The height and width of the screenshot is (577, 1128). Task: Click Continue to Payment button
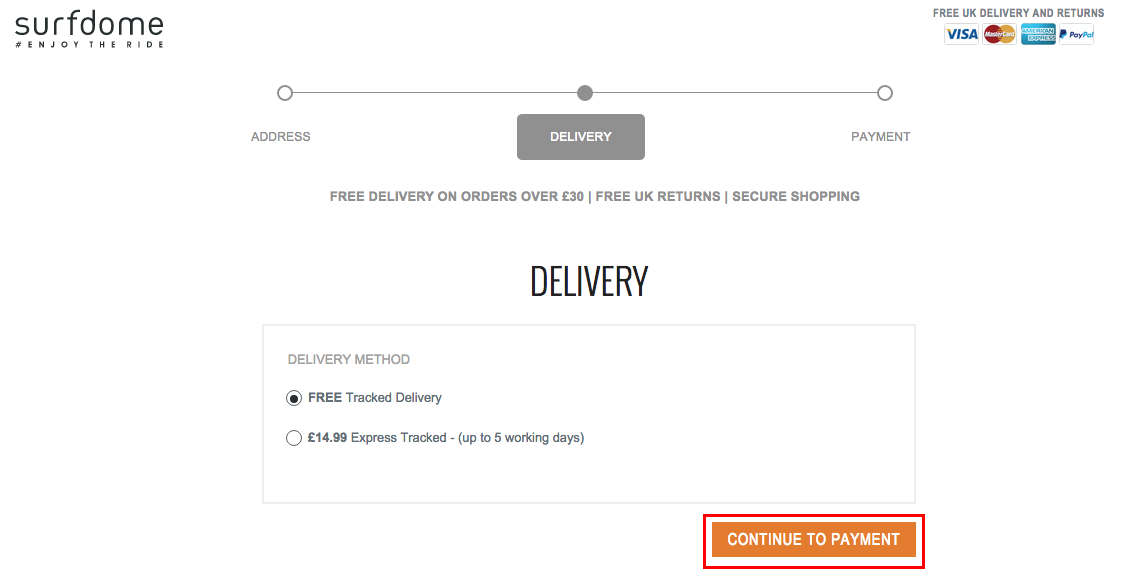814,540
